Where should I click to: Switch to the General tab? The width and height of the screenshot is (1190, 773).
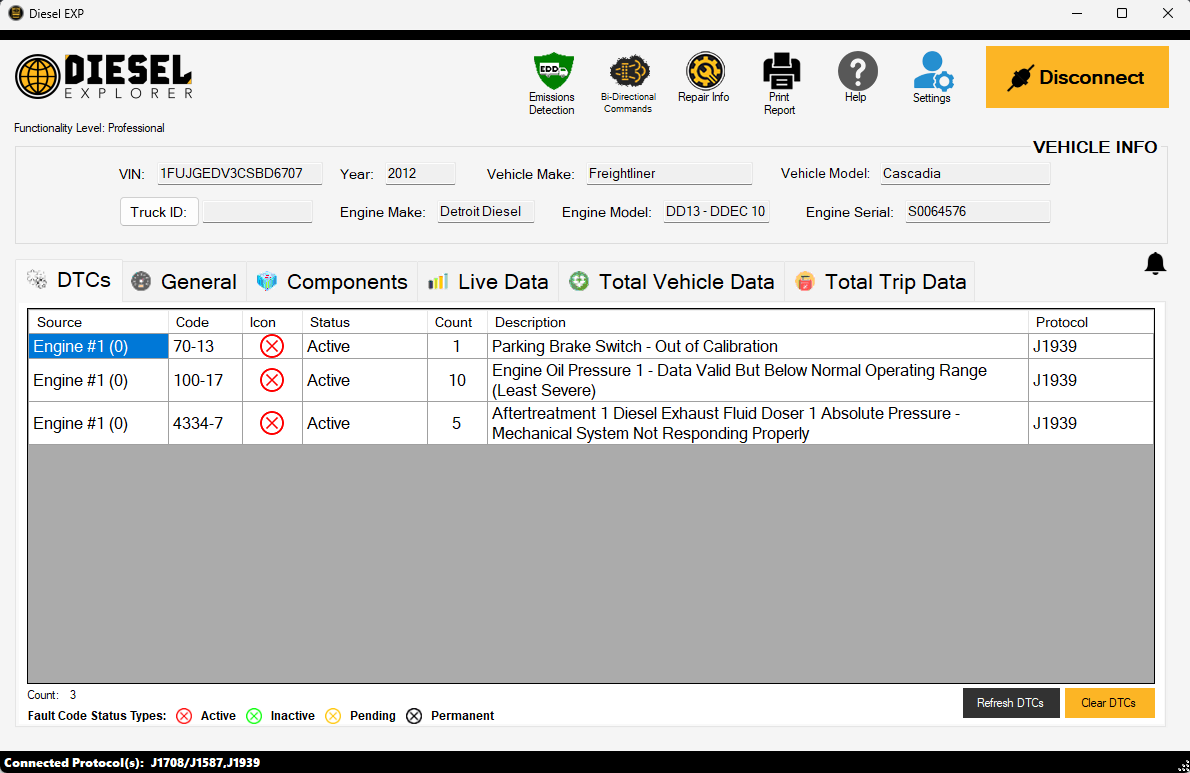click(184, 281)
